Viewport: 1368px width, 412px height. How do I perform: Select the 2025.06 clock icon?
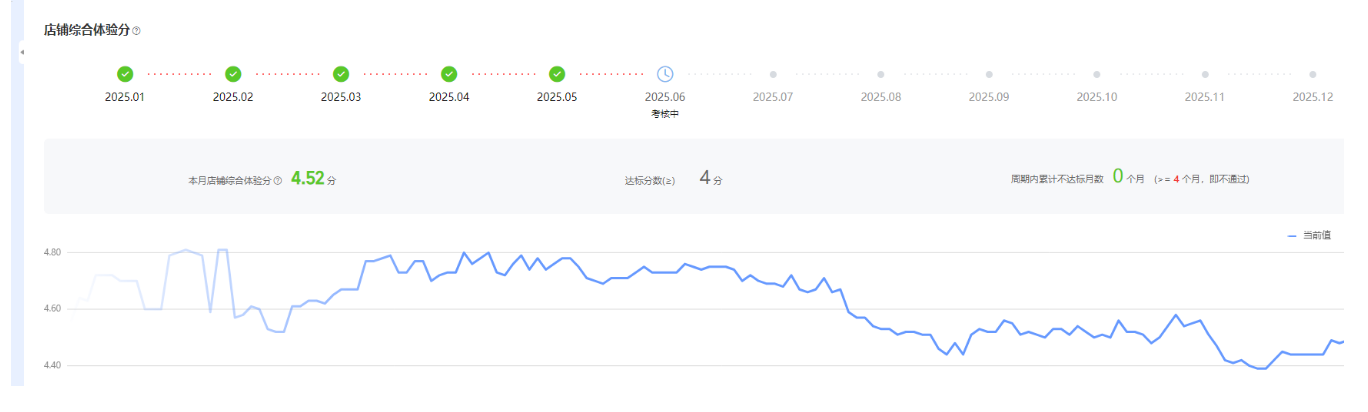[x=665, y=74]
